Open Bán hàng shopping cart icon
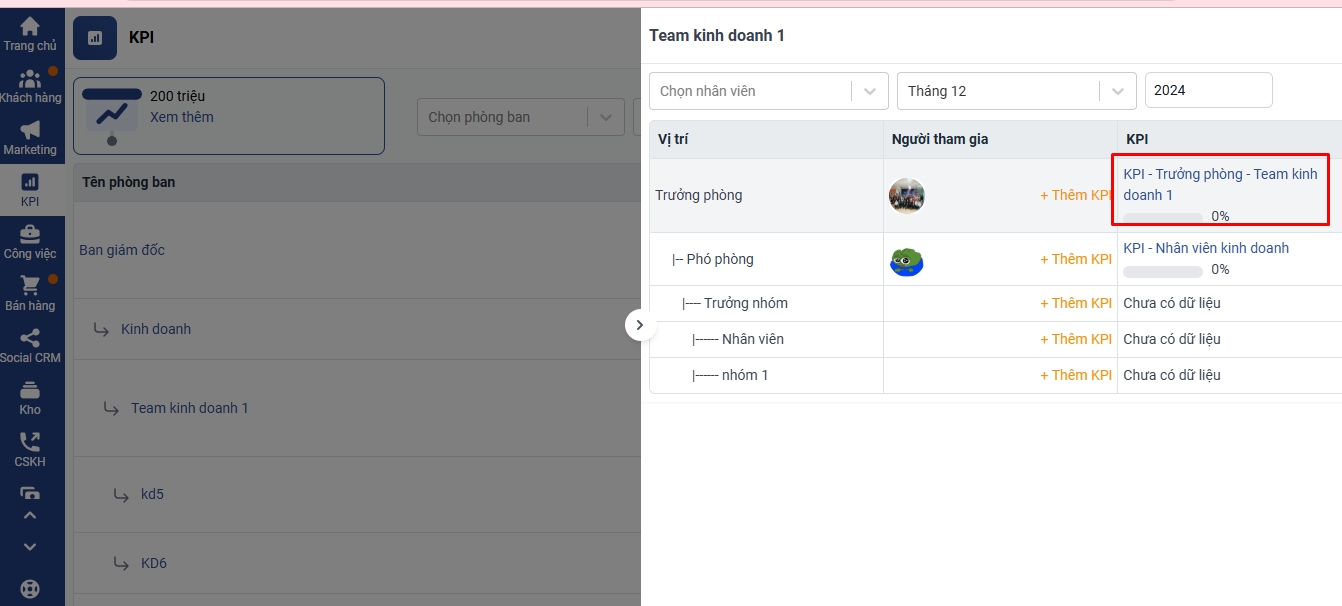The width and height of the screenshot is (1342, 606). 30,287
